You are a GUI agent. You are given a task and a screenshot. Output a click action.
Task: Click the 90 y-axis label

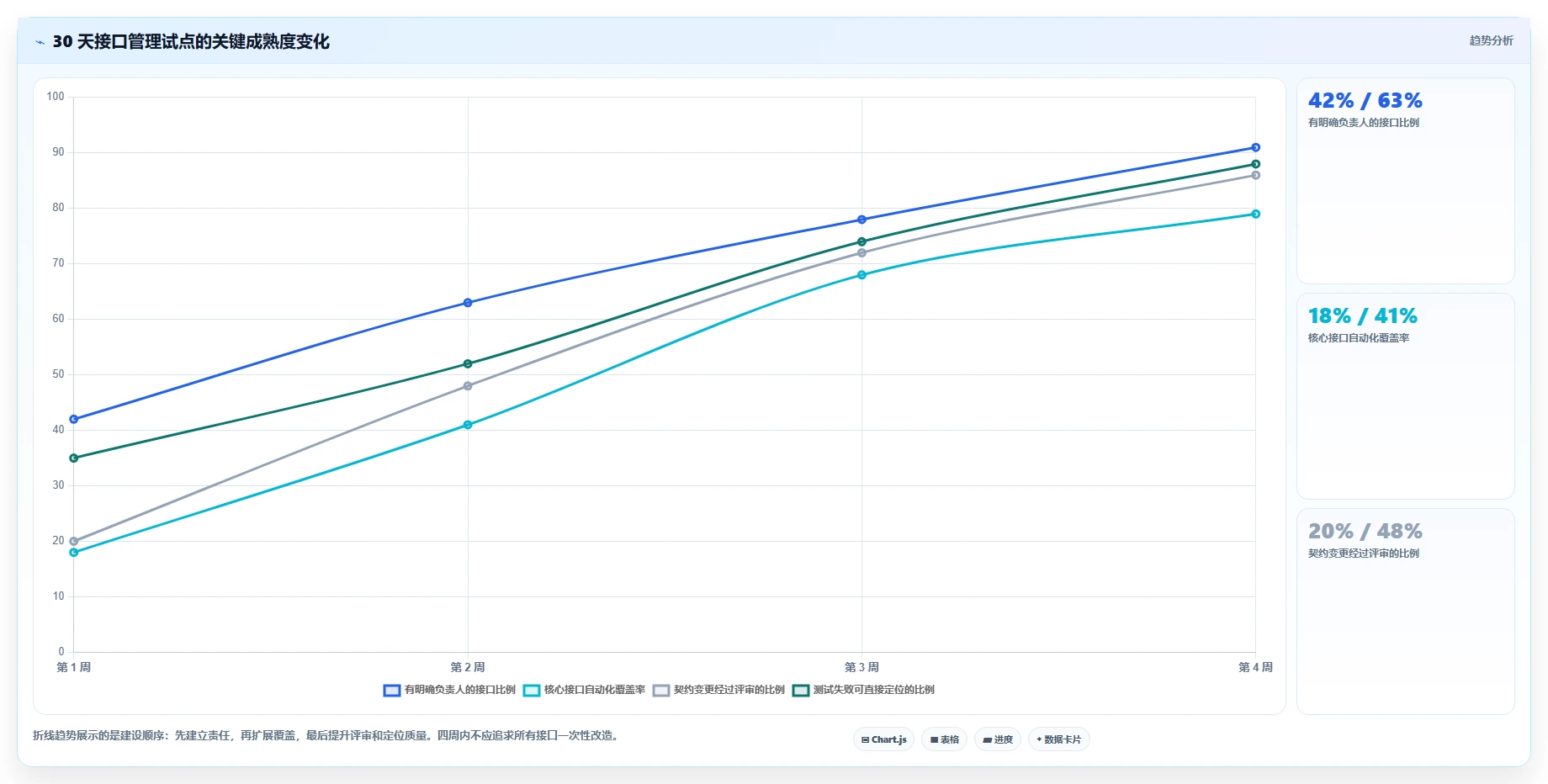pyautogui.click(x=58, y=152)
